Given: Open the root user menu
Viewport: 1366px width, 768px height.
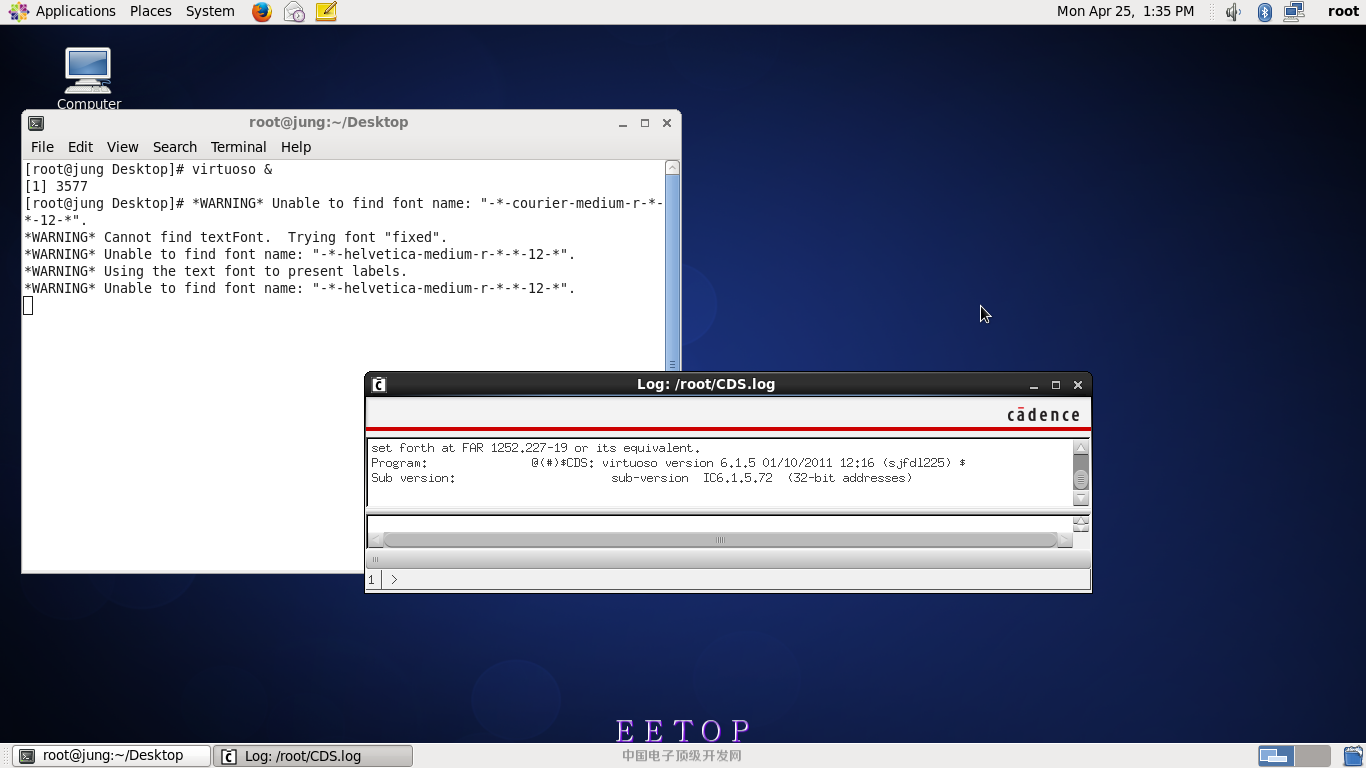Looking at the screenshot, I should (x=1343, y=12).
